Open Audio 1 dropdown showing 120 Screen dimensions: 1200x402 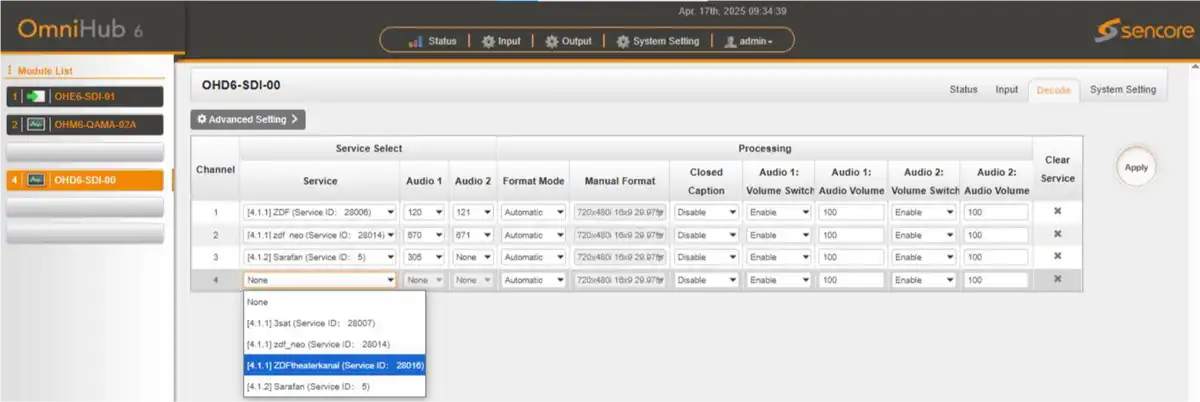pos(425,212)
